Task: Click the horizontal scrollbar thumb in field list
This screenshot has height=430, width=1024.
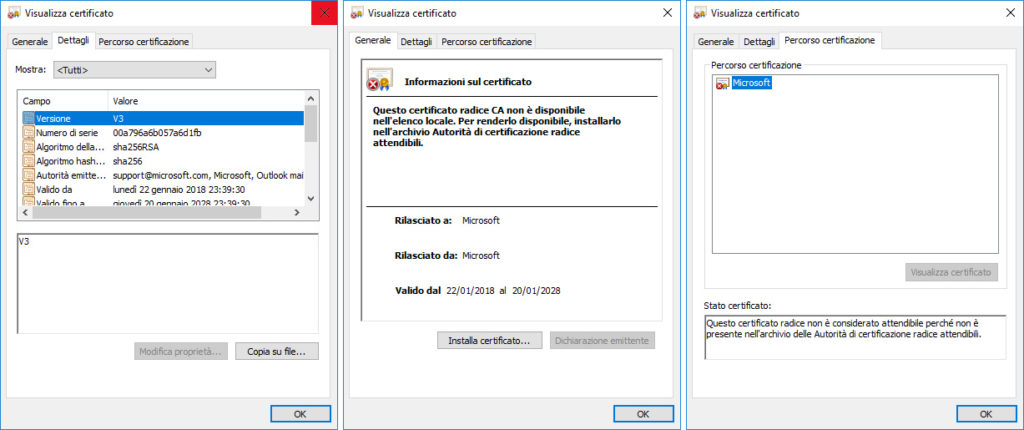Action: pos(146,213)
